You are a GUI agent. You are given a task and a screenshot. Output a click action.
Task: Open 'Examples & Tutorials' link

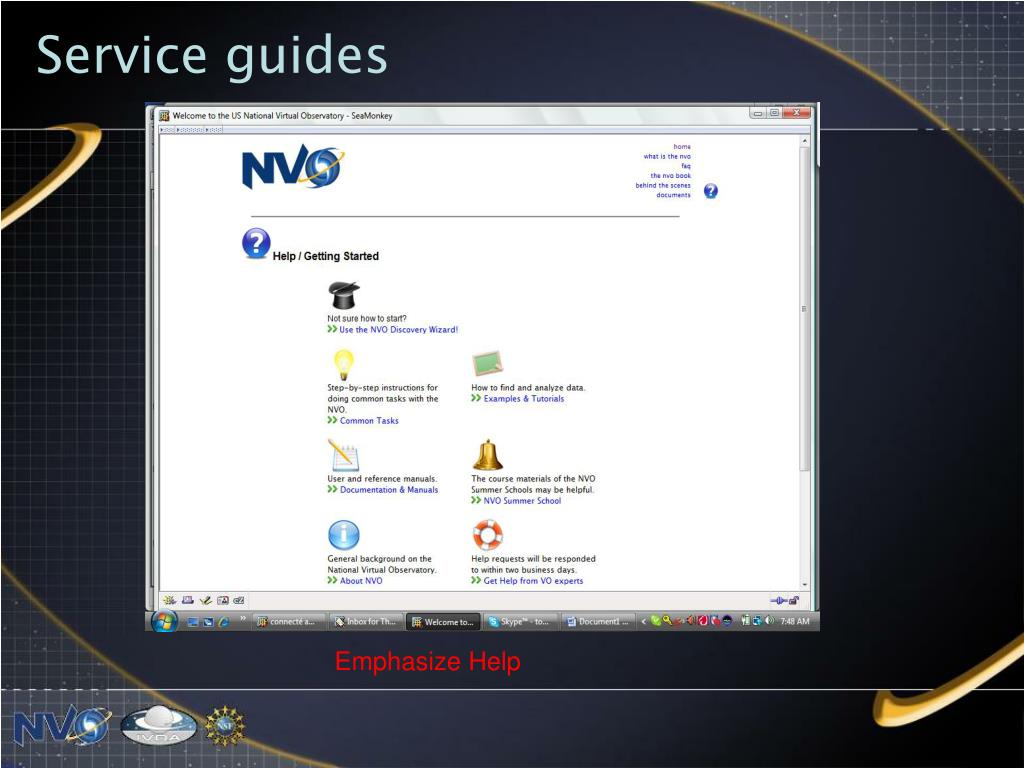click(x=524, y=398)
